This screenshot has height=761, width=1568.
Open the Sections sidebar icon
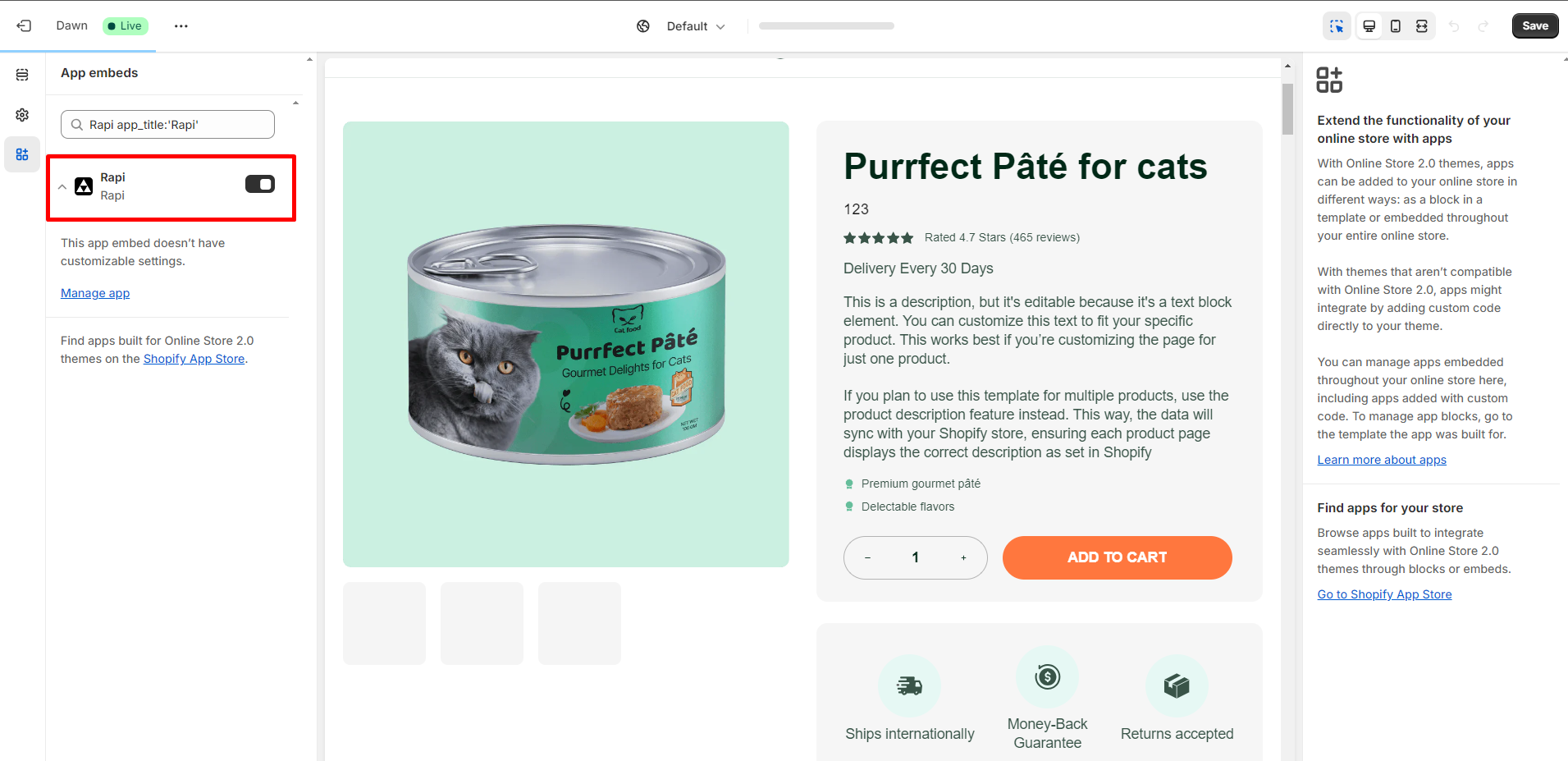(22, 75)
